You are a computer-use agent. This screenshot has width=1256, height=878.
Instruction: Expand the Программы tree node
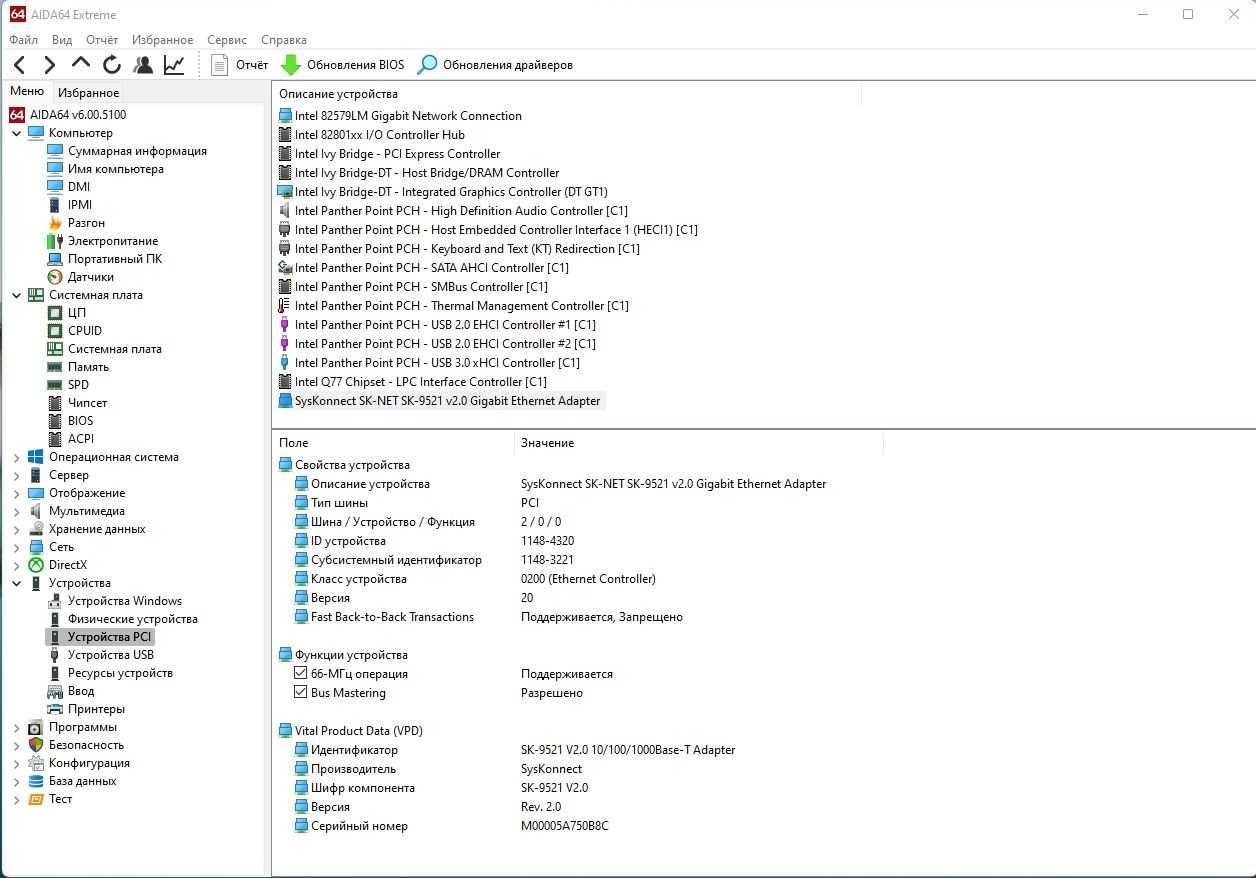(16, 727)
